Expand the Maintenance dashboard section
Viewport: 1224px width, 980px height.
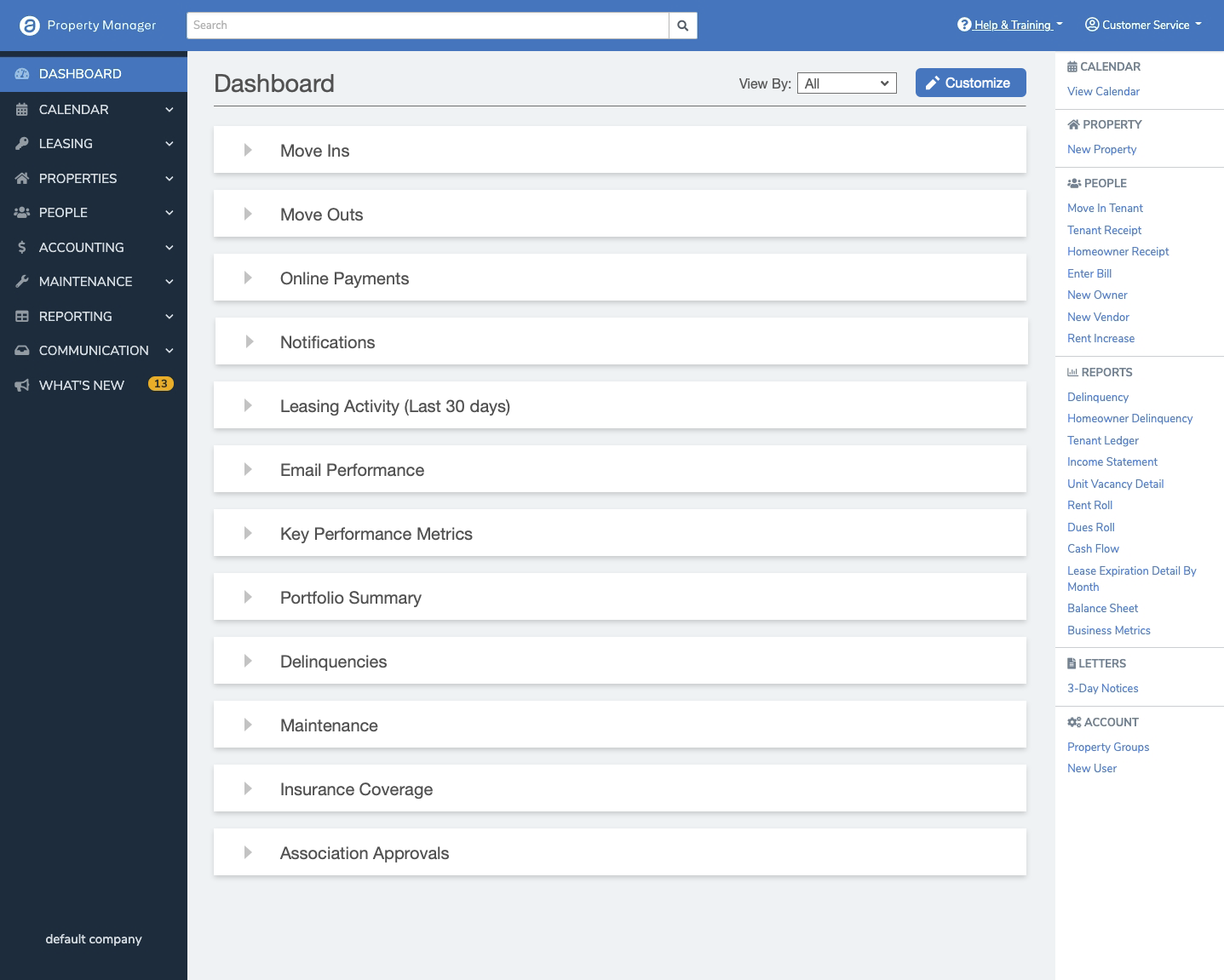pyautogui.click(x=248, y=725)
